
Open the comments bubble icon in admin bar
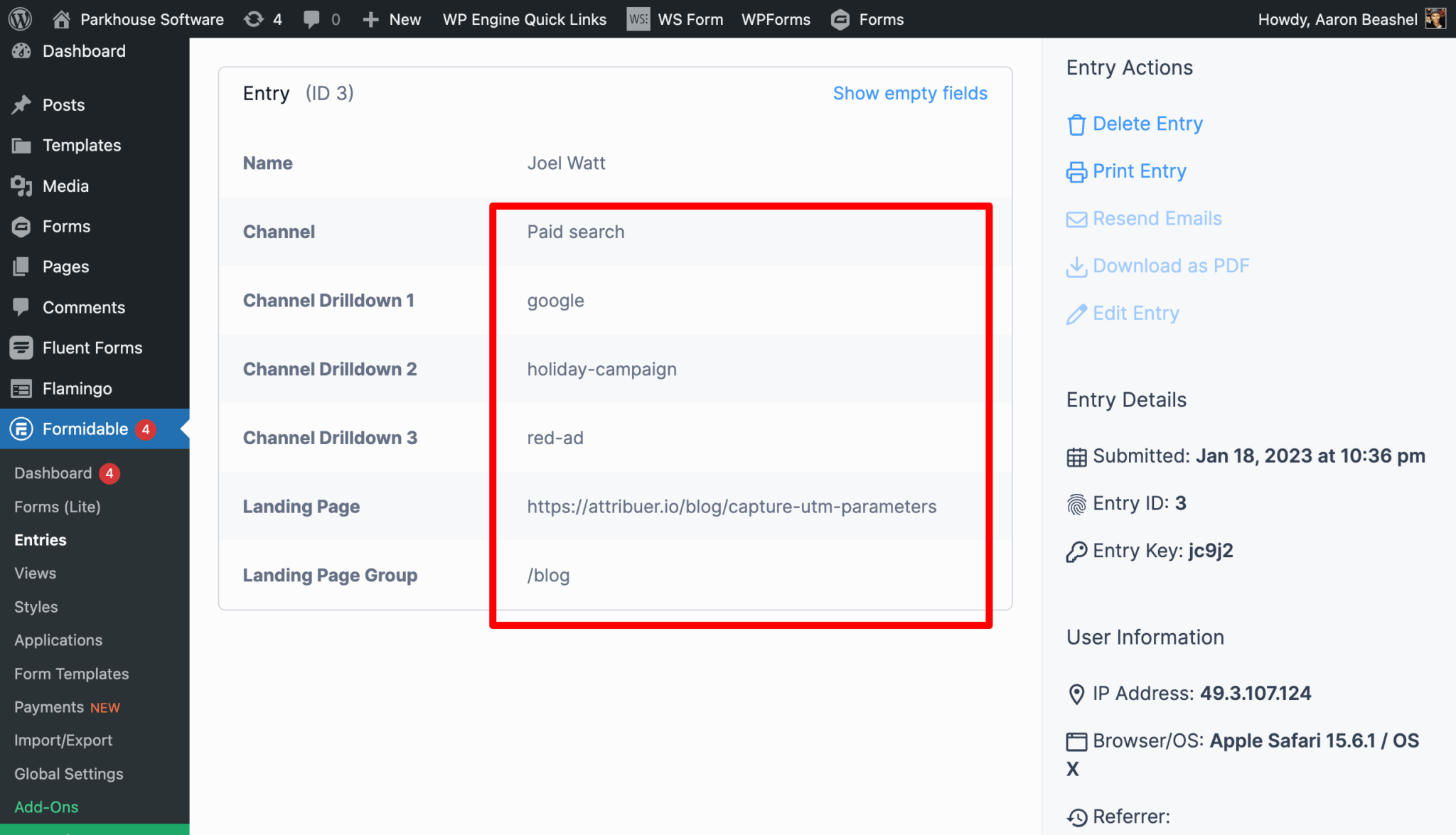(311, 19)
